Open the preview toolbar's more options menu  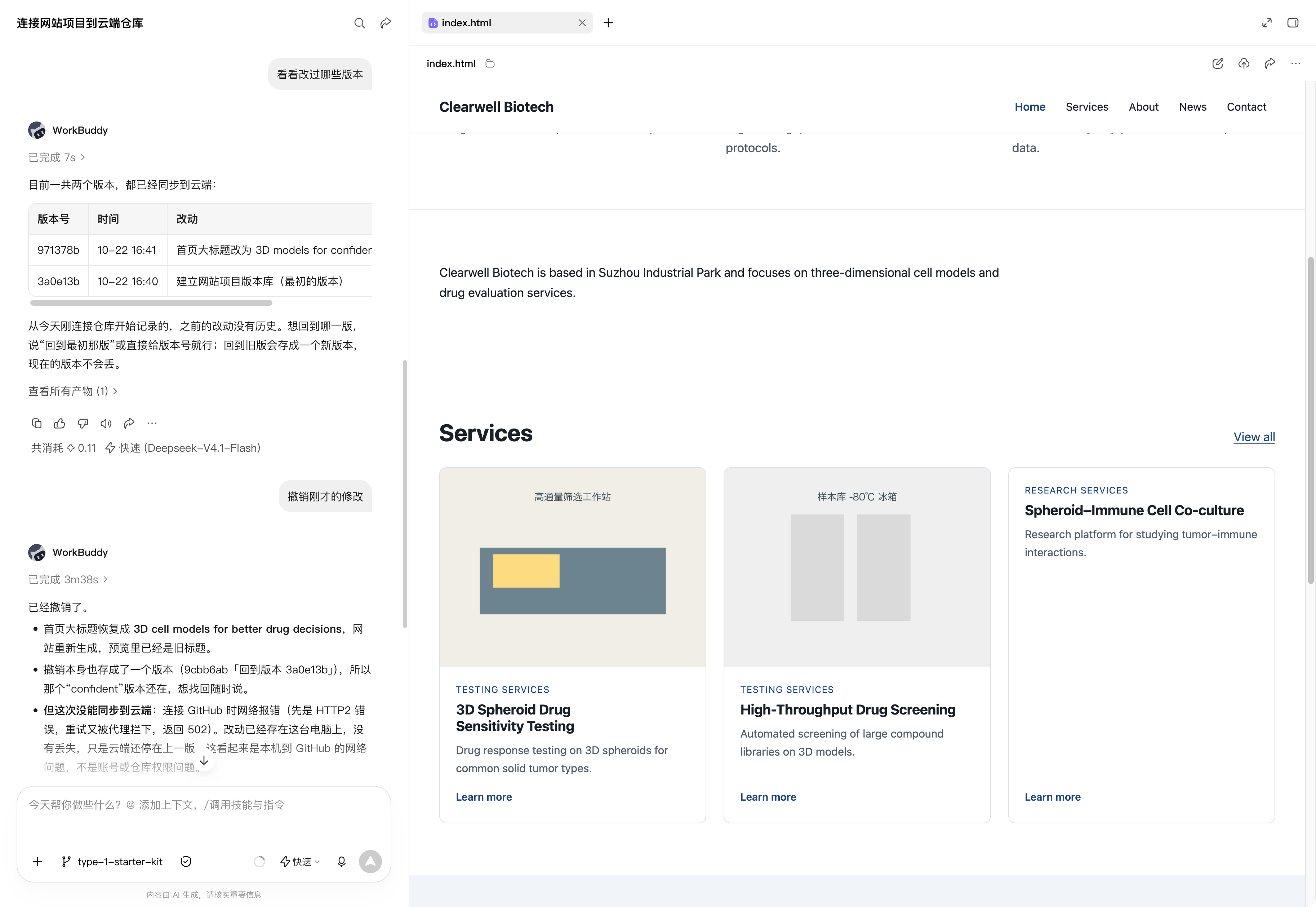click(1295, 64)
